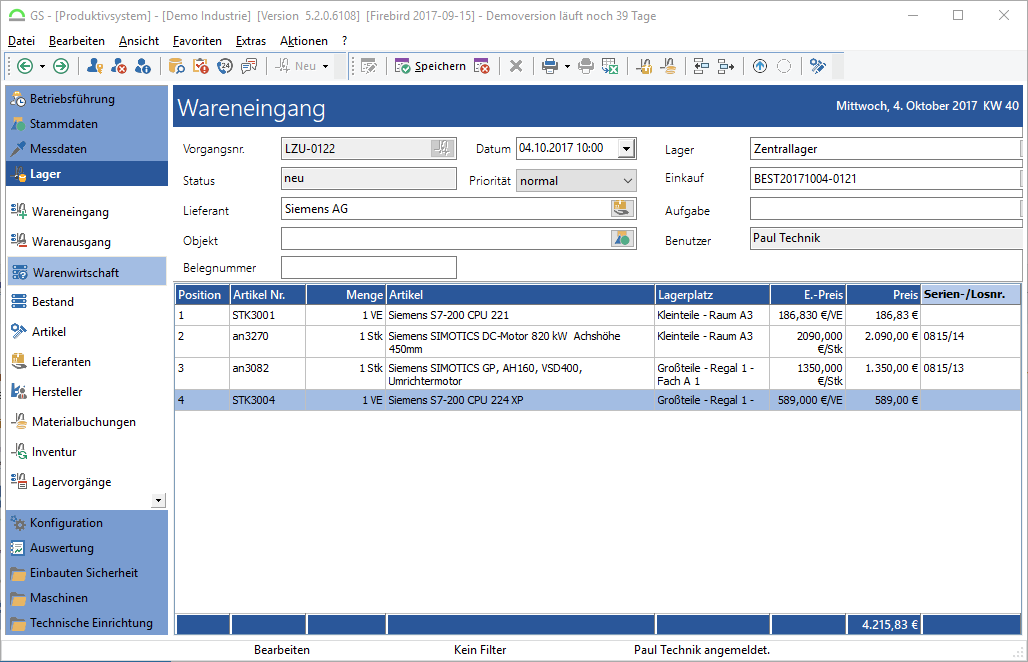This screenshot has width=1028, height=662.
Task: Click the edit record toolbar icon
Action: (369, 66)
